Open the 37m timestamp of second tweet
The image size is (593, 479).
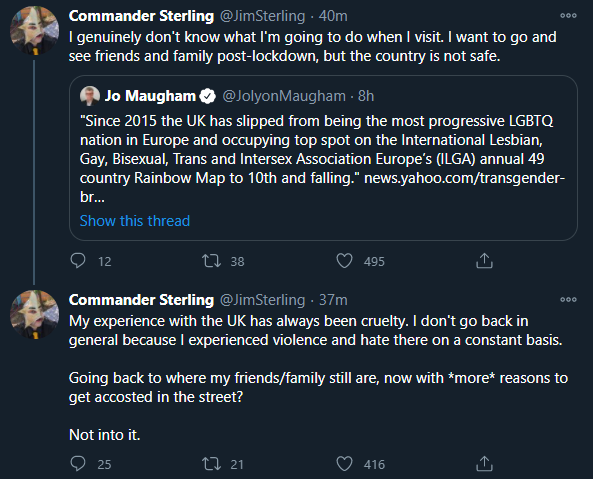(333, 300)
